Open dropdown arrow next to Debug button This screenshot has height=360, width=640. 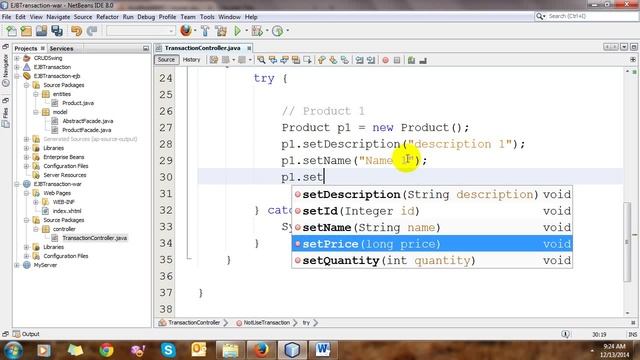pyautogui.click(x=267, y=31)
